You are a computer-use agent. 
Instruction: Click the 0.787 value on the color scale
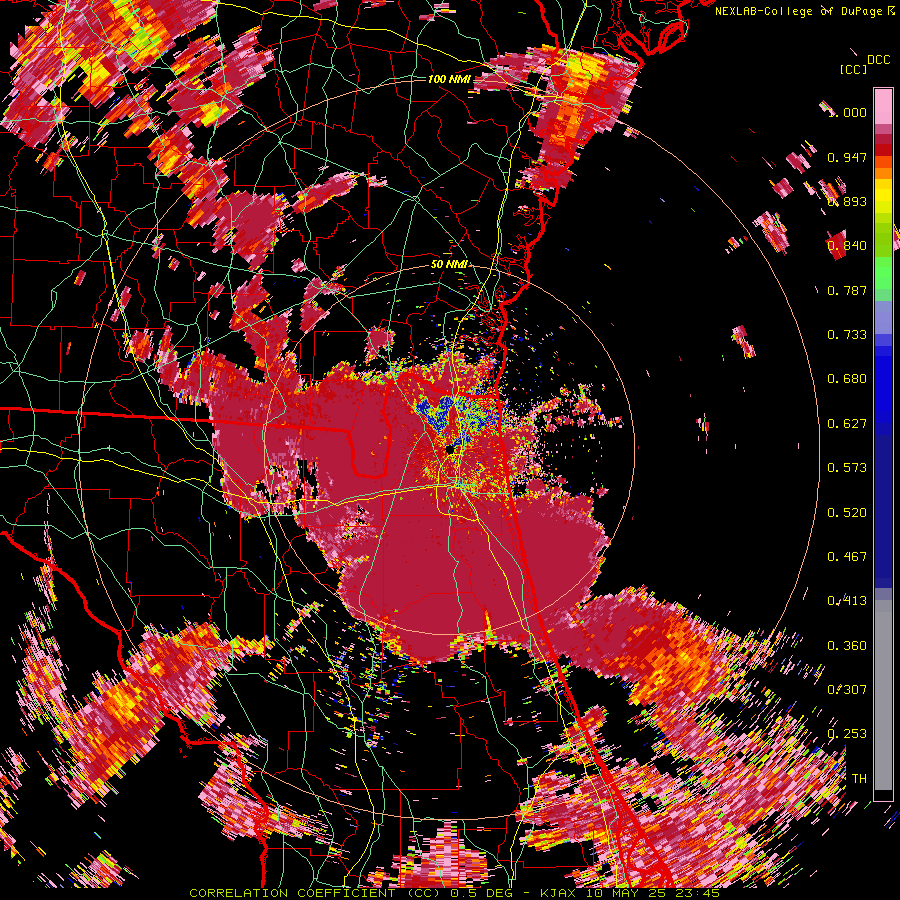847,290
